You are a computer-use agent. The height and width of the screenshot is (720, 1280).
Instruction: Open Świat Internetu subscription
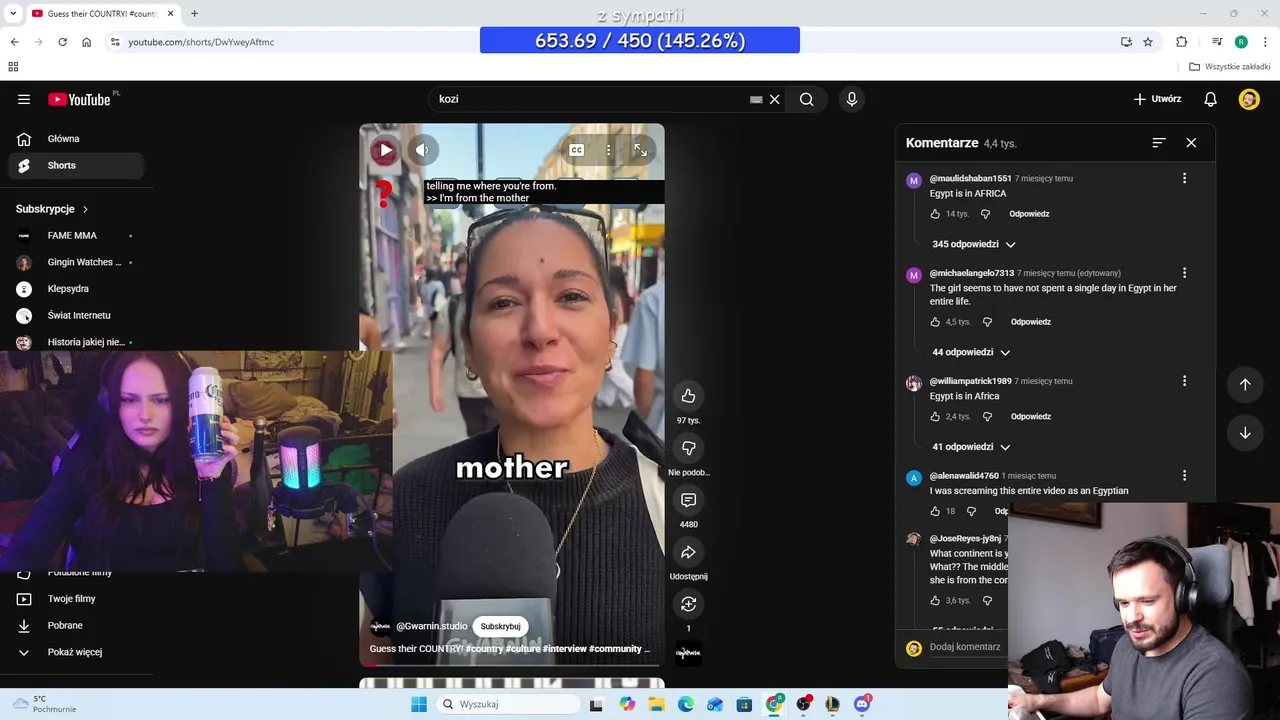[76, 315]
